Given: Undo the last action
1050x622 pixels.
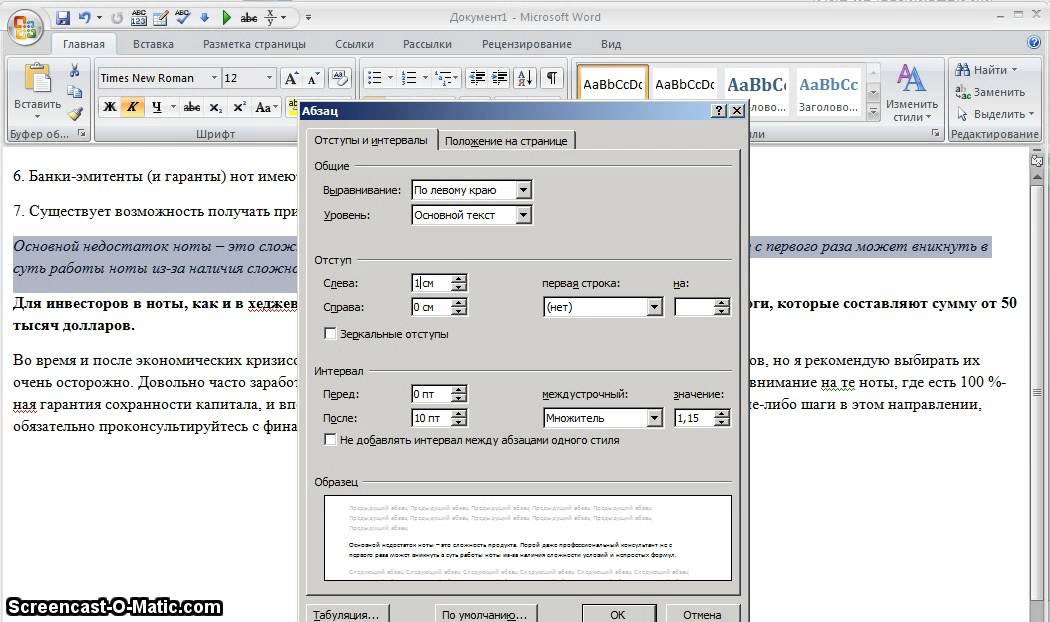Looking at the screenshot, I should [84, 17].
